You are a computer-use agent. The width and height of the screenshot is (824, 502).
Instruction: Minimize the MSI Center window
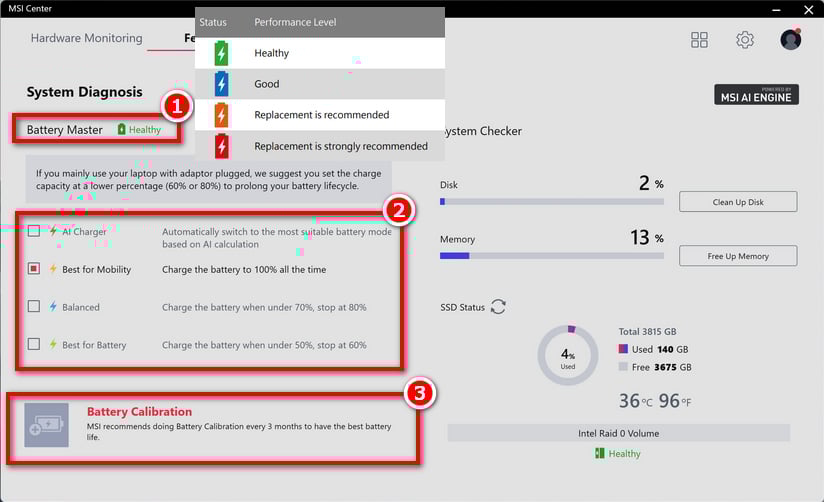776,9
